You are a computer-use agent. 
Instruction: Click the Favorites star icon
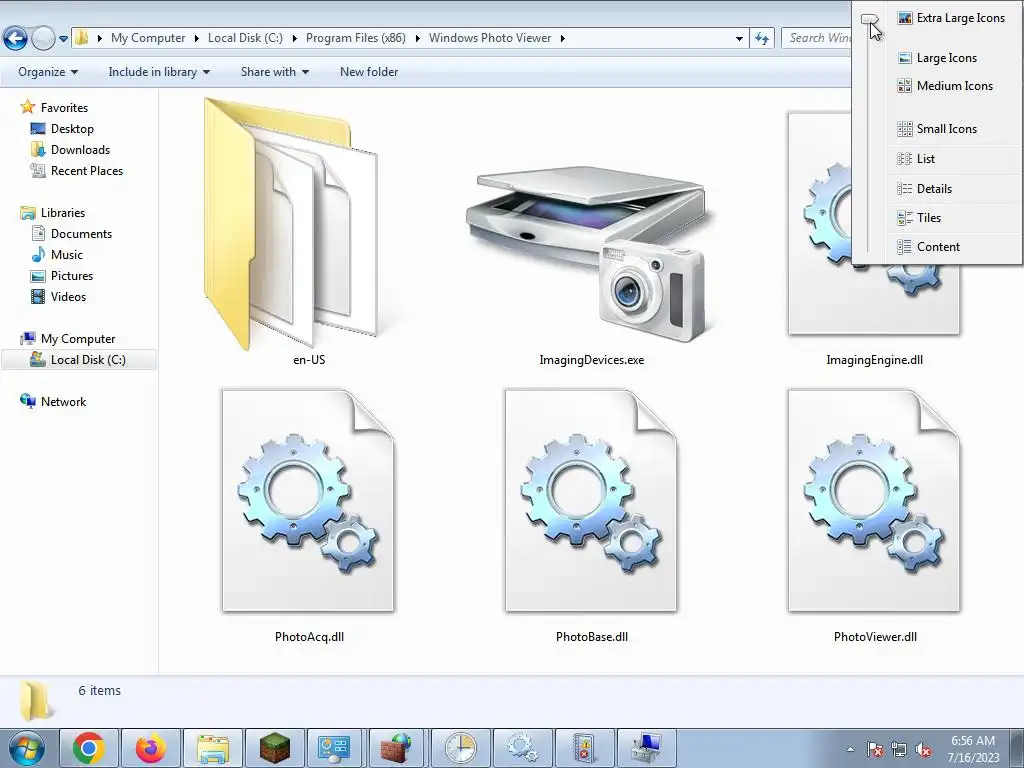[x=27, y=106]
